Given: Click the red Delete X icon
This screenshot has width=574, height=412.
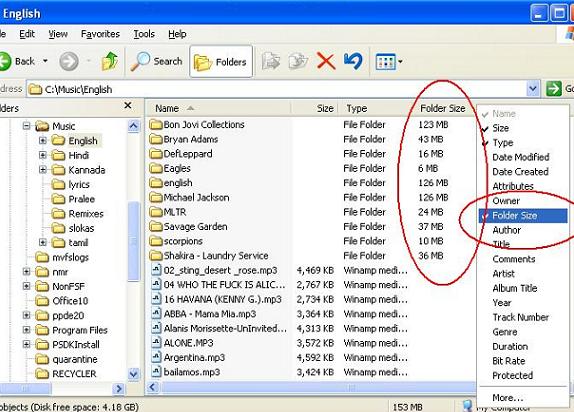Looking at the screenshot, I should click(326, 61).
